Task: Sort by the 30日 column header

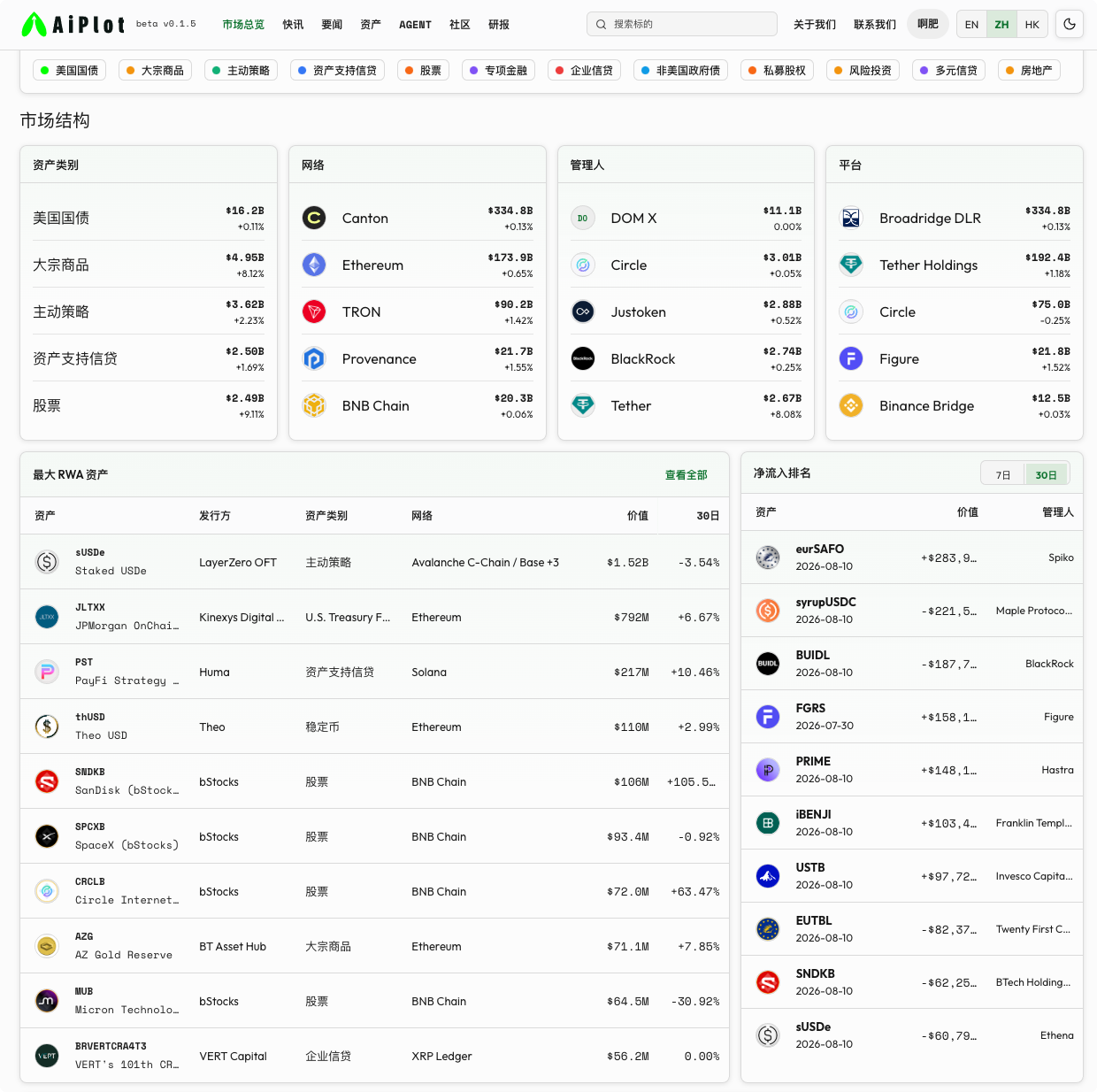Action: click(x=708, y=516)
